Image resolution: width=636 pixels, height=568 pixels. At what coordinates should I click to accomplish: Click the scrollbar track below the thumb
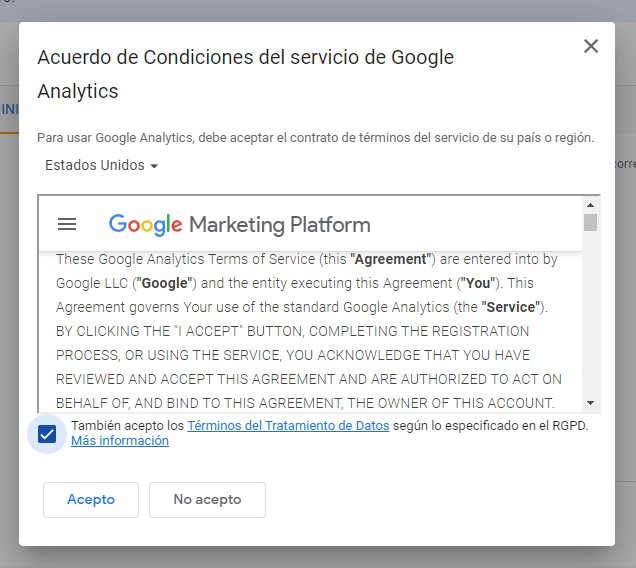click(590, 312)
